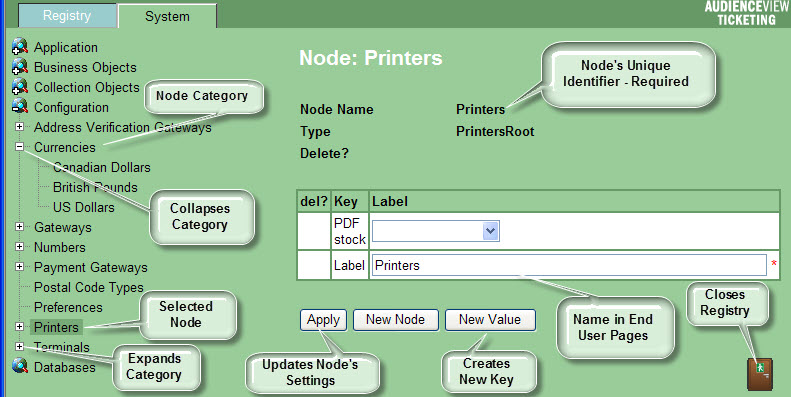Select the Printers node label
This screenshot has height=397, width=791.
pos(56,327)
